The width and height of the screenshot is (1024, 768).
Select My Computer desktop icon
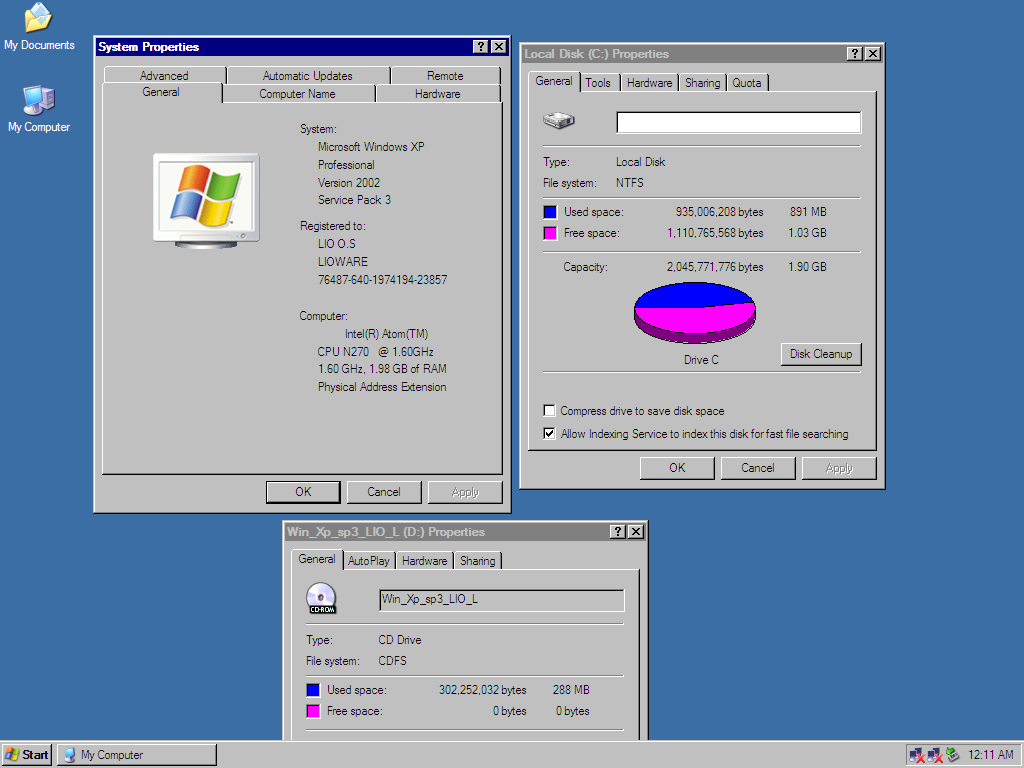39,109
